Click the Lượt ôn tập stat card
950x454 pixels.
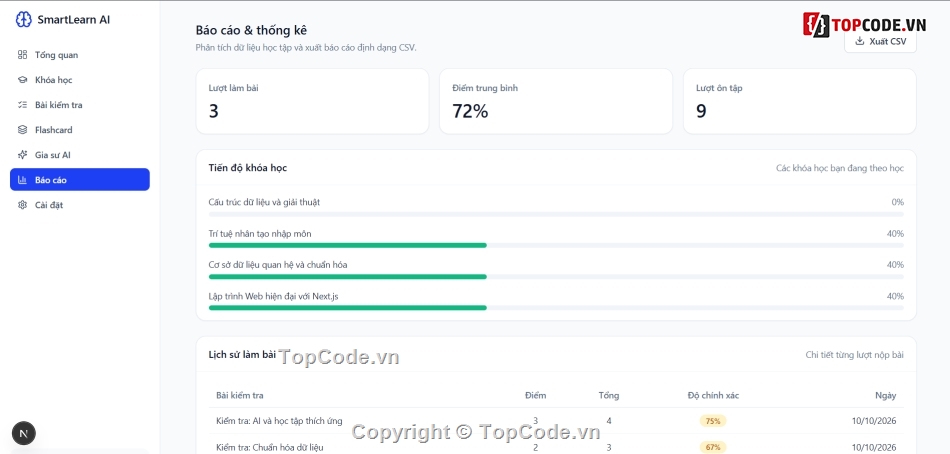point(800,101)
